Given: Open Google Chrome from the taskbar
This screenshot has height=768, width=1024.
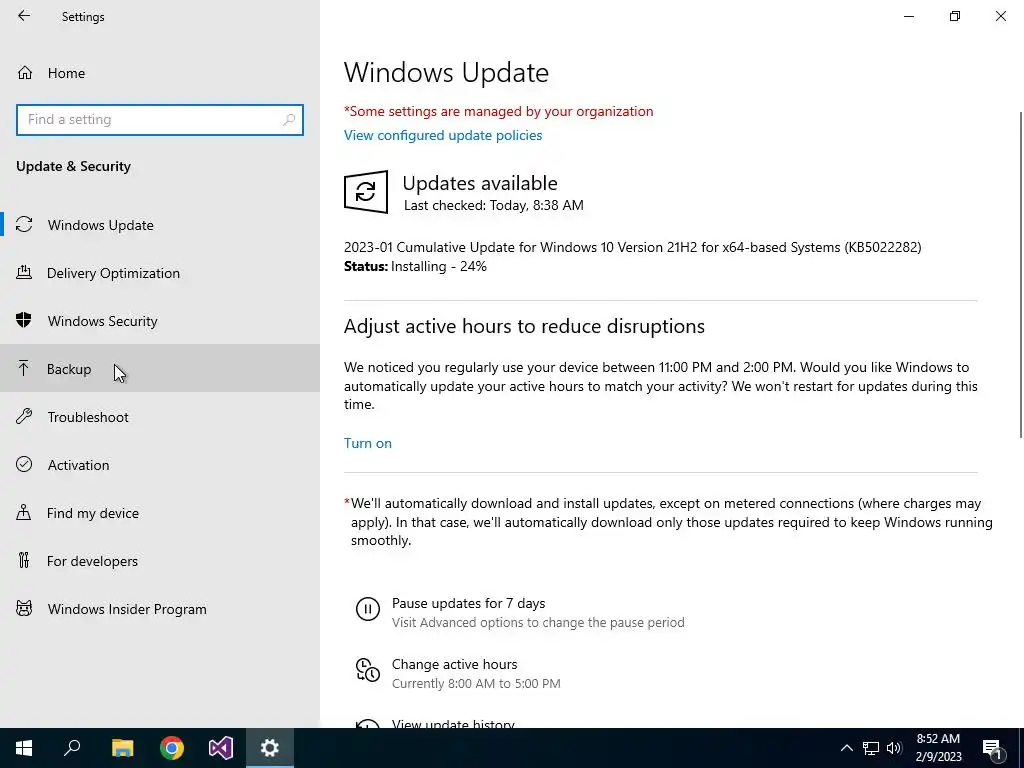Looking at the screenshot, I should tap(172, 748).
